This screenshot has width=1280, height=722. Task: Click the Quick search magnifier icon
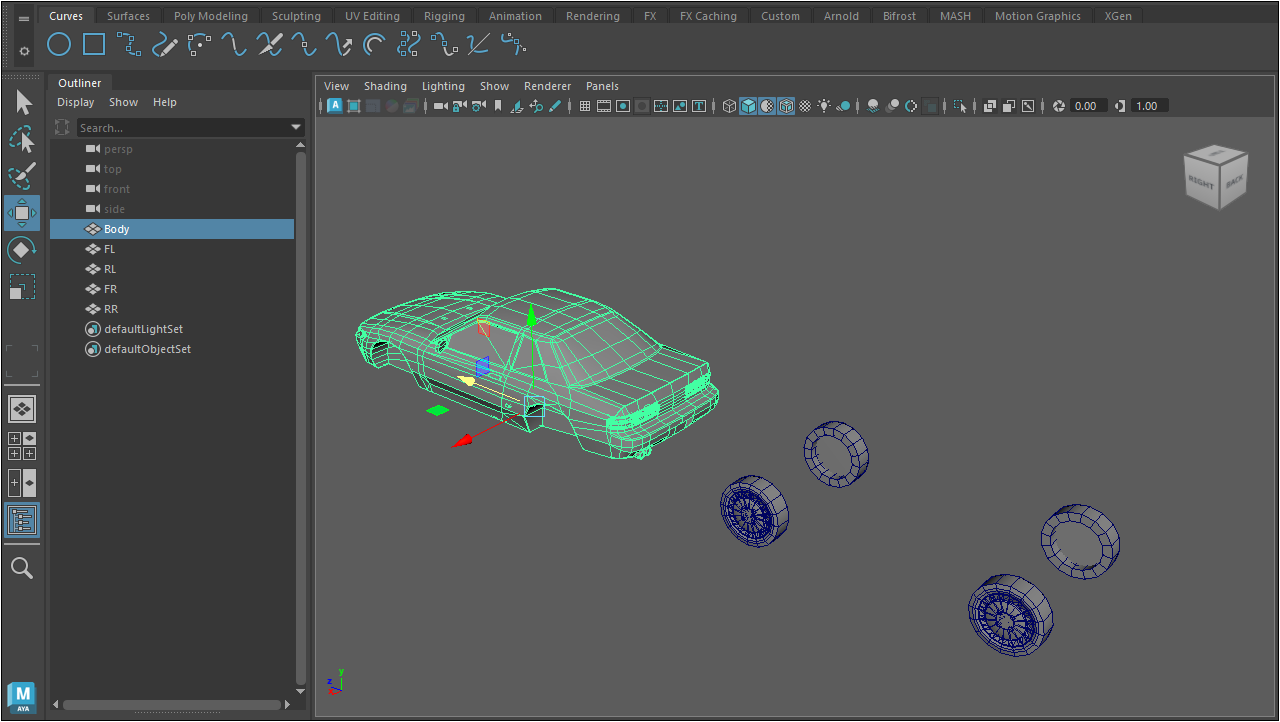21,569
